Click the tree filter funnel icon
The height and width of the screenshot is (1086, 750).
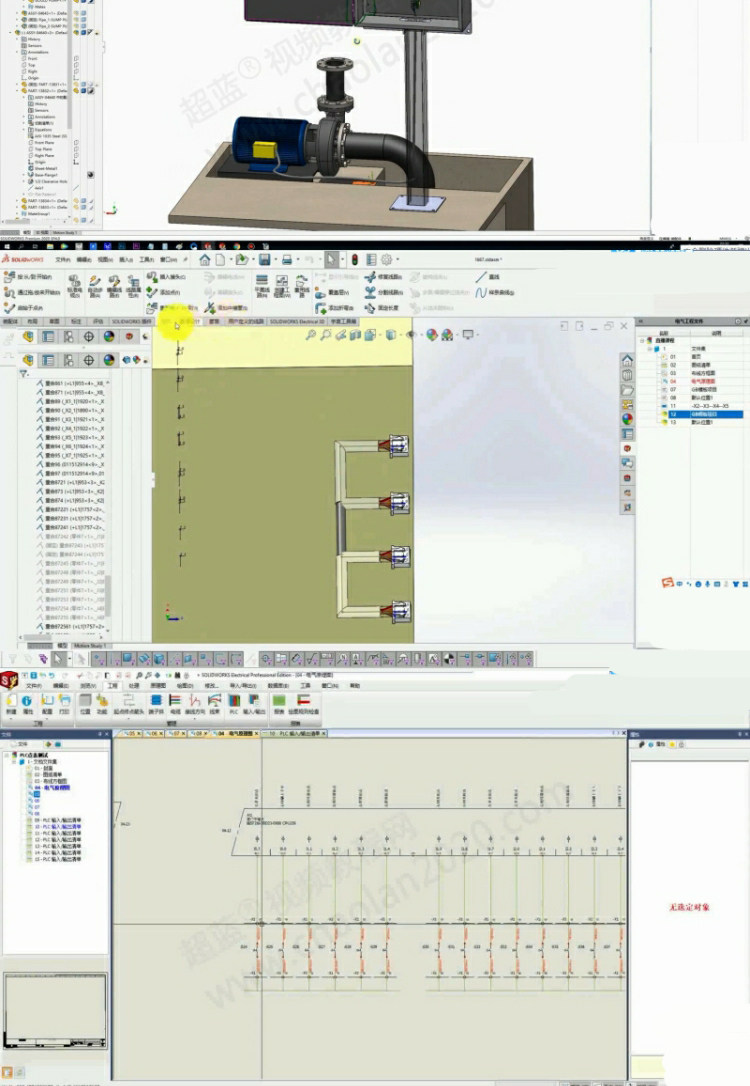tap(24, 374)
